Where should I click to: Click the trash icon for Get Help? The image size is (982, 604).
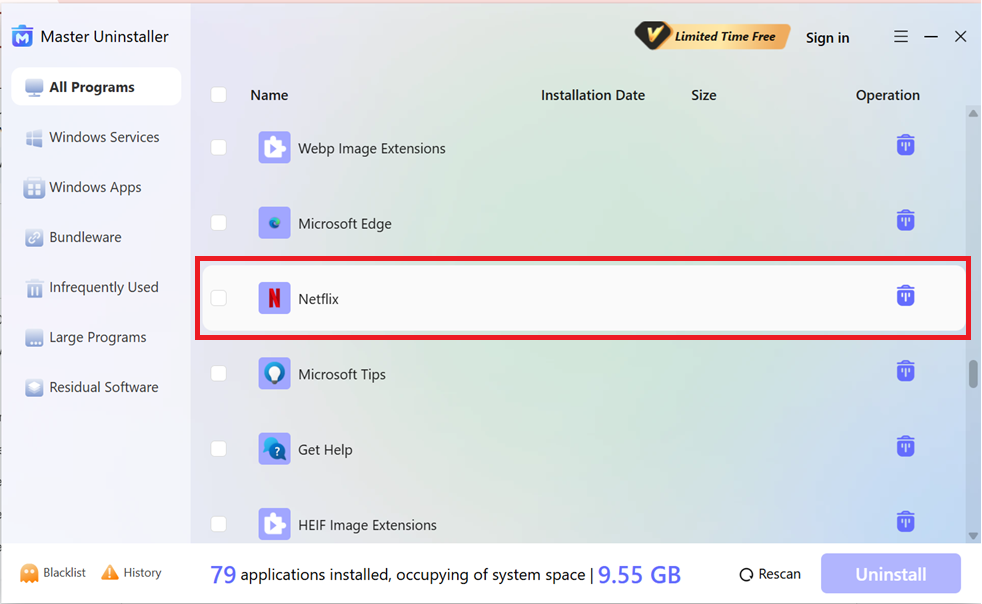coord(905,446)
